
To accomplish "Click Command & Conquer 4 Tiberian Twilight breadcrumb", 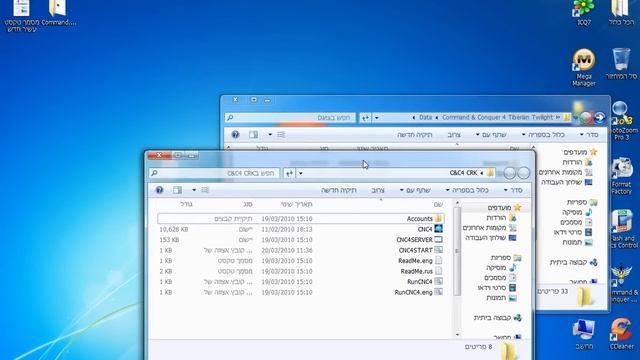I will point(497,117).
